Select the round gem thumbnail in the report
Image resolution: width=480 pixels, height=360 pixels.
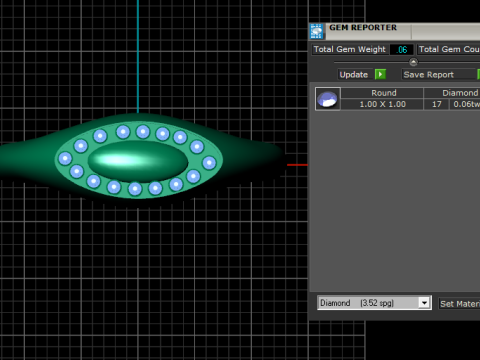tap(328, 99)
